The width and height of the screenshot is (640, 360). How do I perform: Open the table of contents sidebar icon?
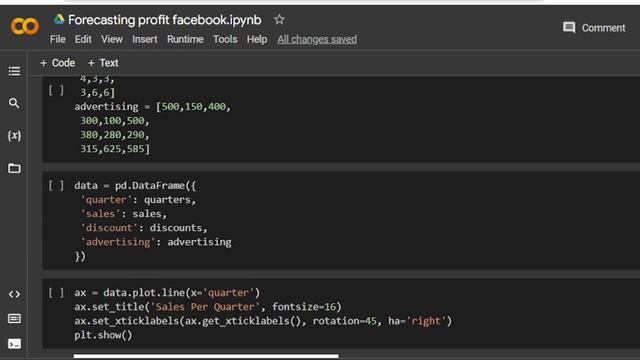[x=14, y=71]
